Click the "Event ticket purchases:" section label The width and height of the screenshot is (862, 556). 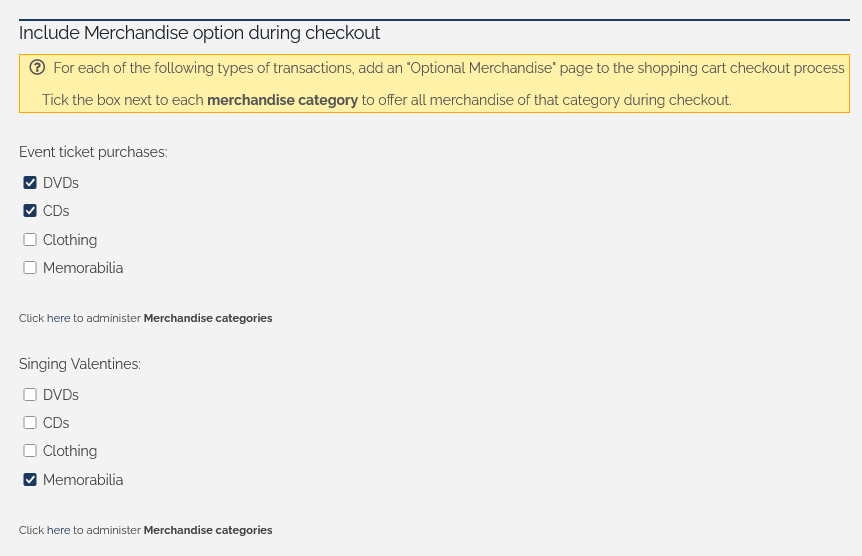(x=93, y=152)
